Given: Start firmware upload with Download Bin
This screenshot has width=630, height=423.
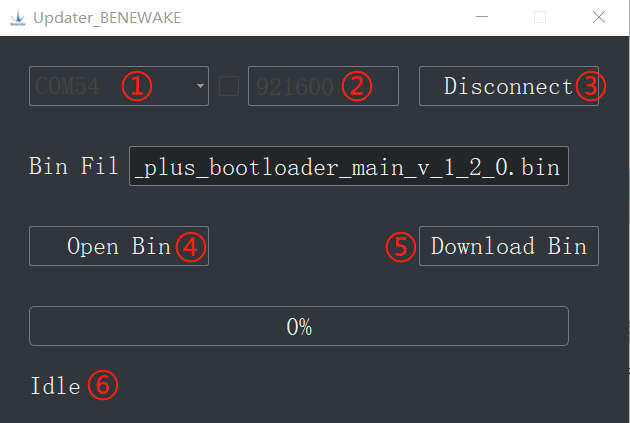Looking at the screenshot, I should point(509,246).
